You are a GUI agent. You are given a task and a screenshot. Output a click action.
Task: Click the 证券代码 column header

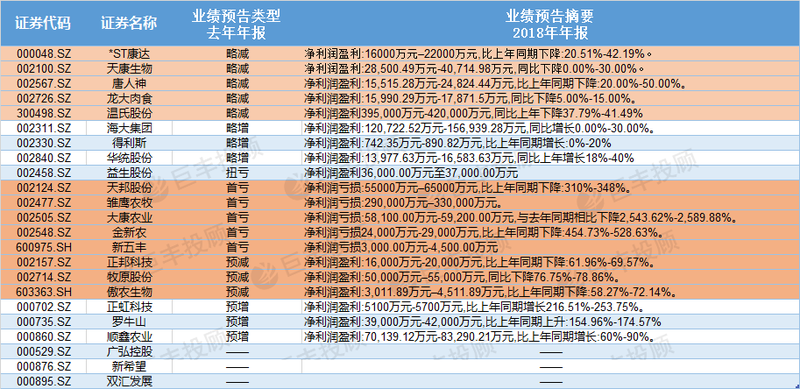[43, 23]
